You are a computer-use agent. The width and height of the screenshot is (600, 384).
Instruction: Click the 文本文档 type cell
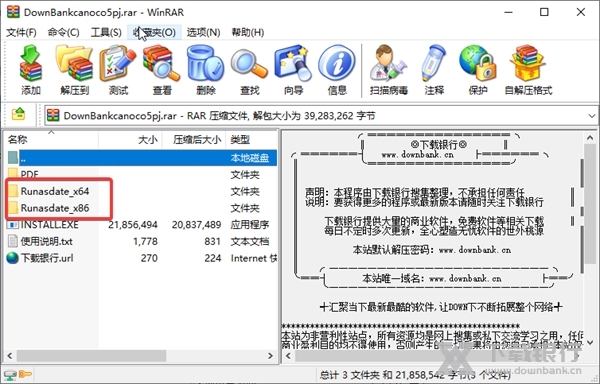tap(250, 241)
